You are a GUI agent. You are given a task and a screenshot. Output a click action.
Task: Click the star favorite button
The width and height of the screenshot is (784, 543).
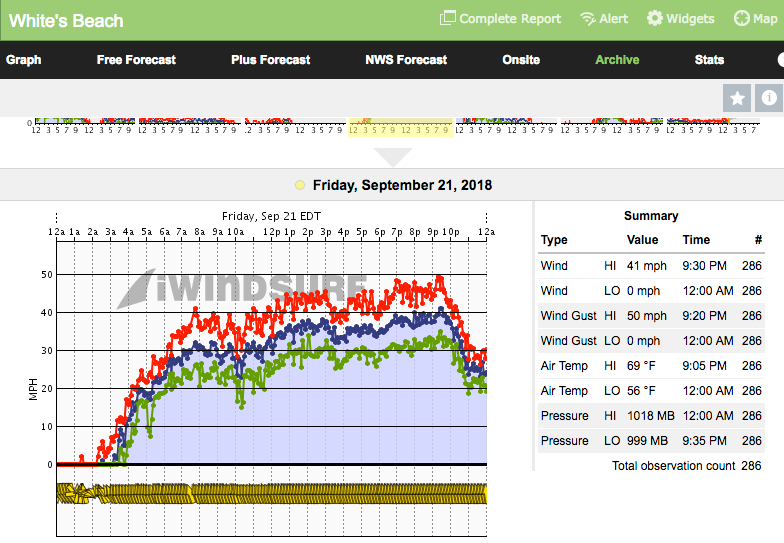737,98
